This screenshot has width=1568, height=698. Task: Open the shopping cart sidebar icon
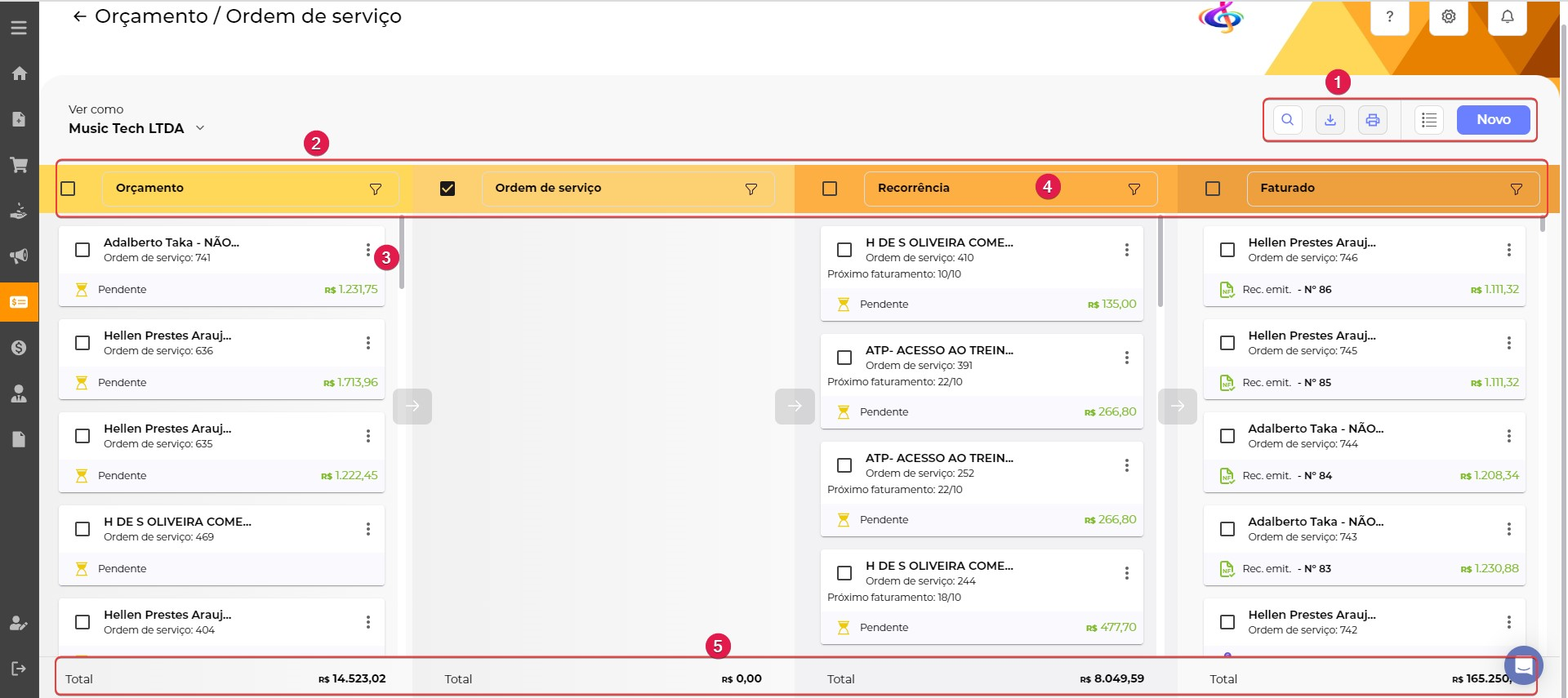[19, 165]
